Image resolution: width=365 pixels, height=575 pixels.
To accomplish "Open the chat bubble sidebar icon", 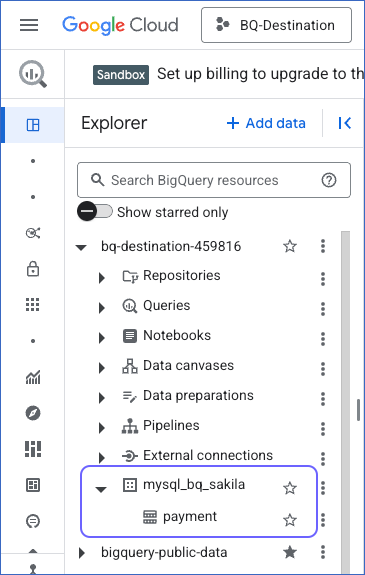I will coord(33,521).
